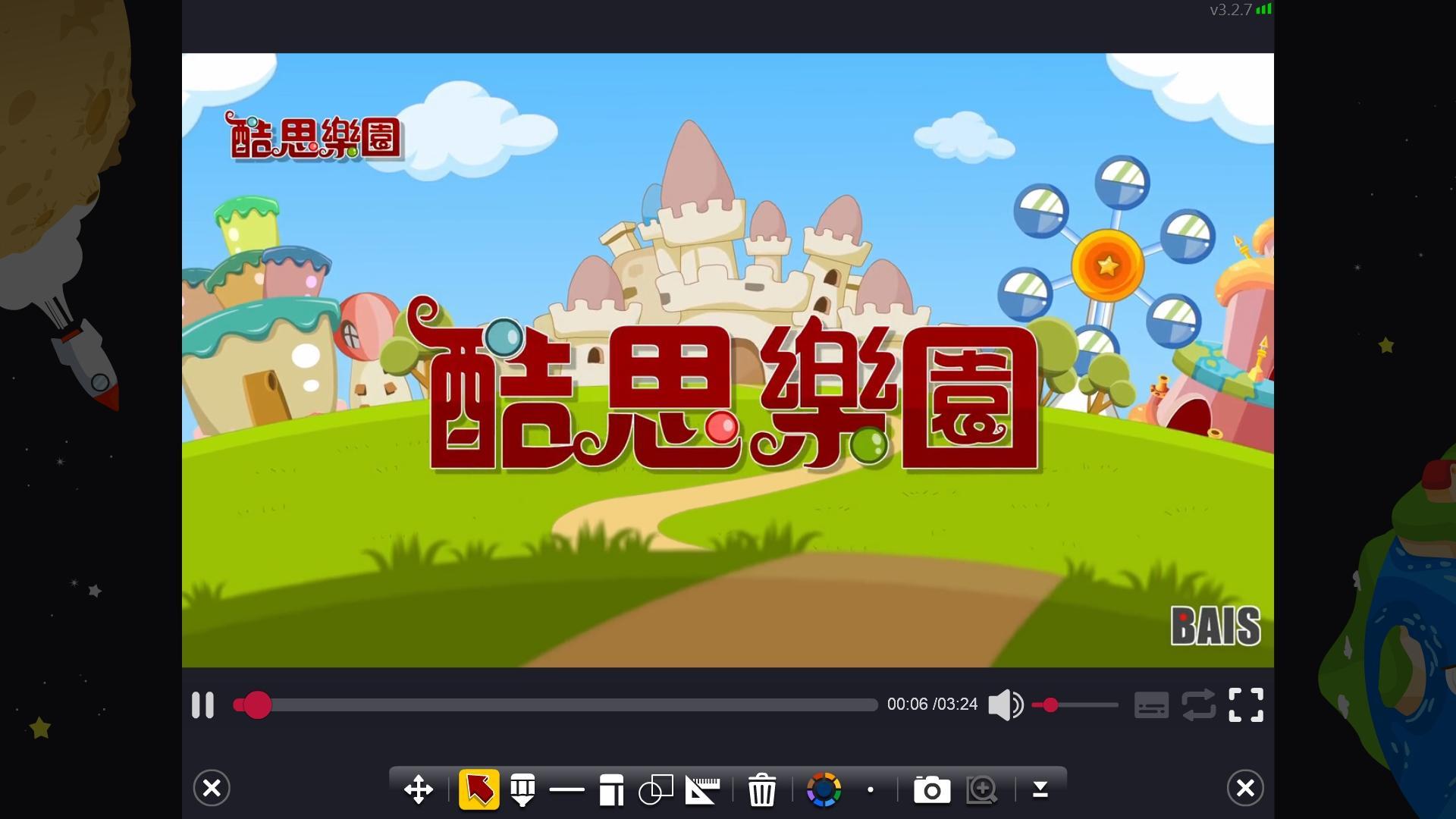Activate the magnifier zoom tool
This screenshot has width=1456, height=819.
(982, 789)
